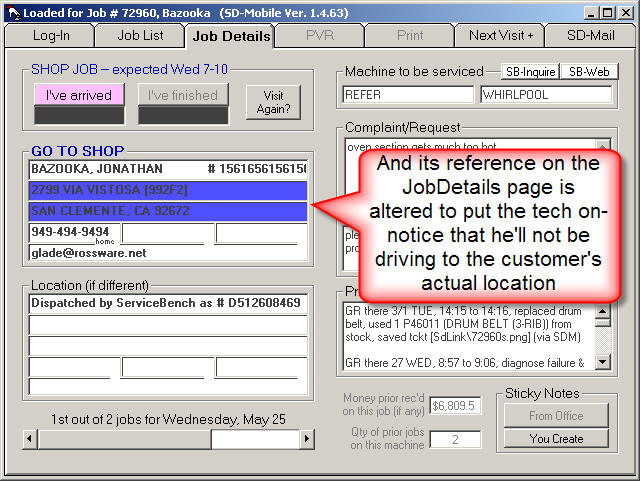Open the Next Visit + tab
Screen dimensions: 640x481
500,35
